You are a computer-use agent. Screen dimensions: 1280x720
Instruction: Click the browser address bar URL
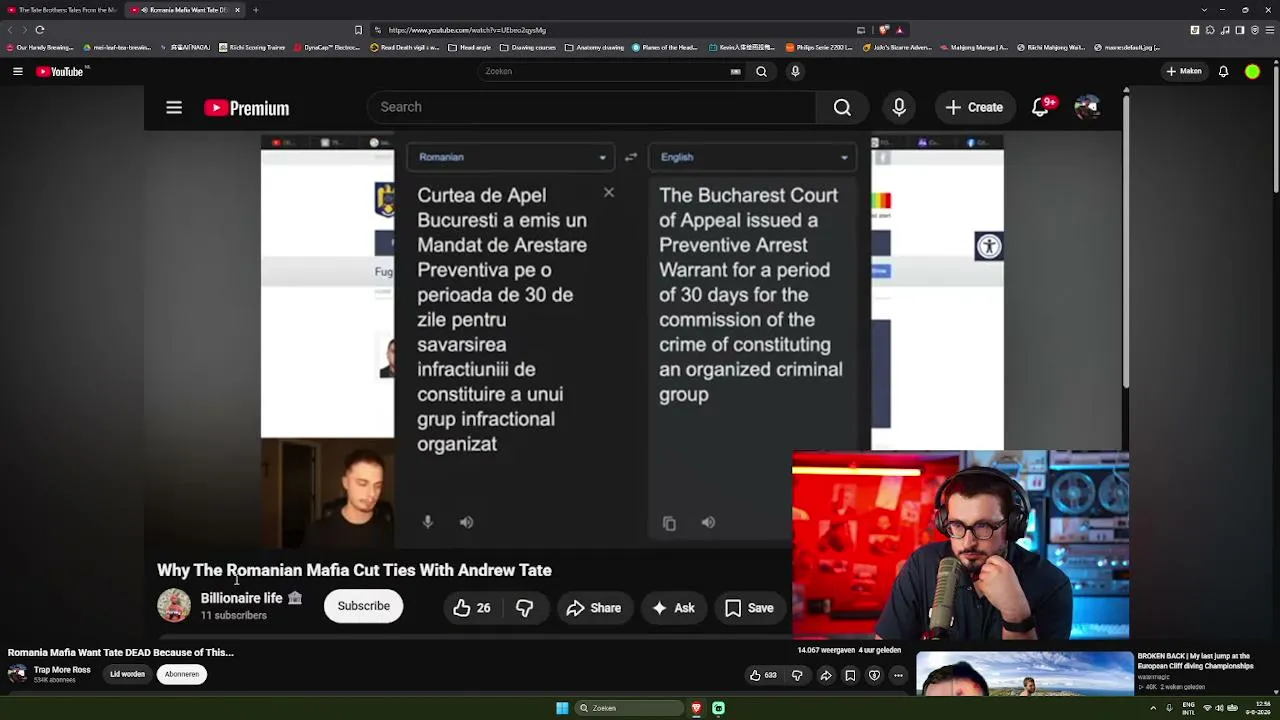[x=467, y=30]
